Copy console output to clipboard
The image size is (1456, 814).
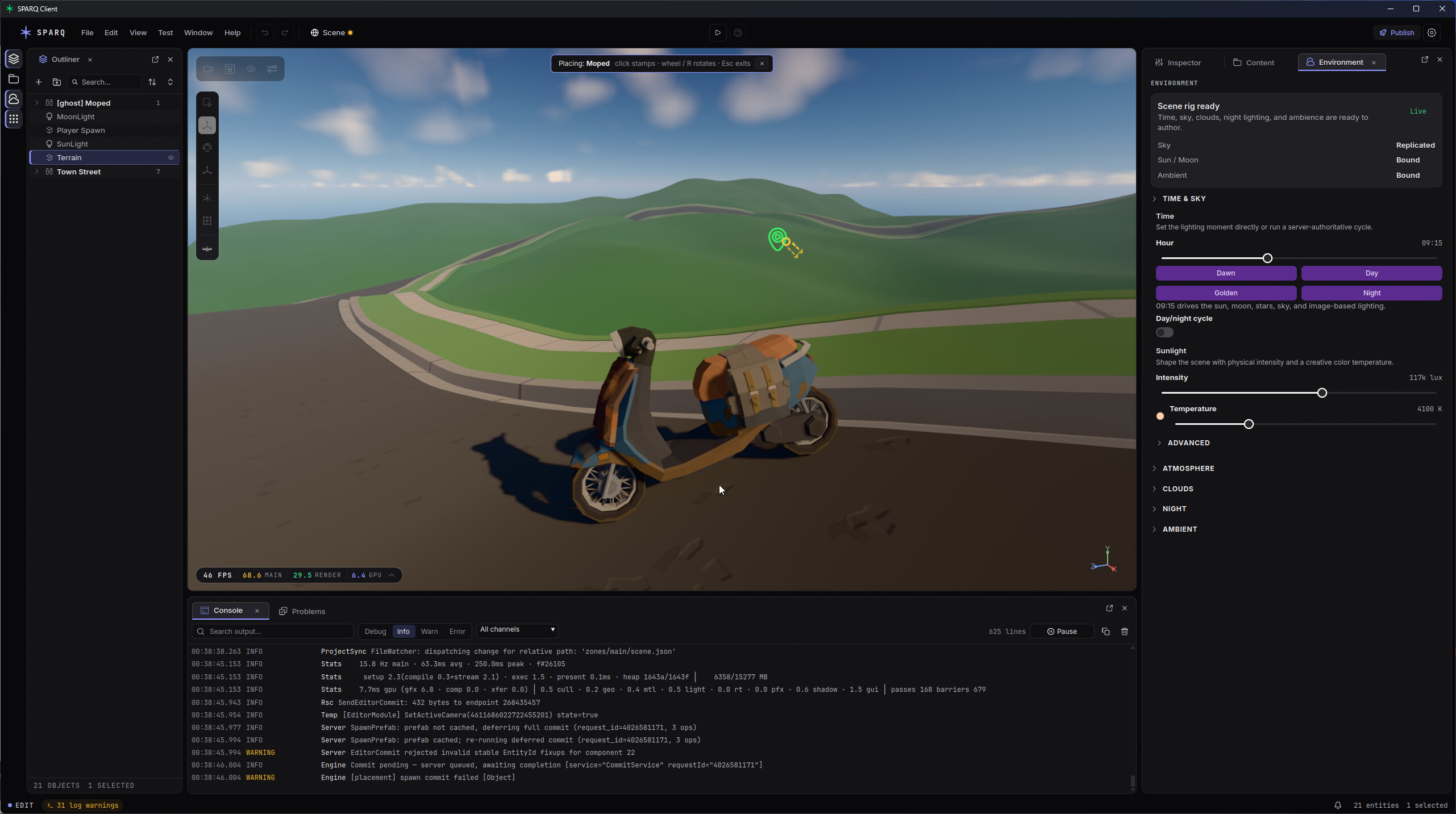pos(1105,631)
